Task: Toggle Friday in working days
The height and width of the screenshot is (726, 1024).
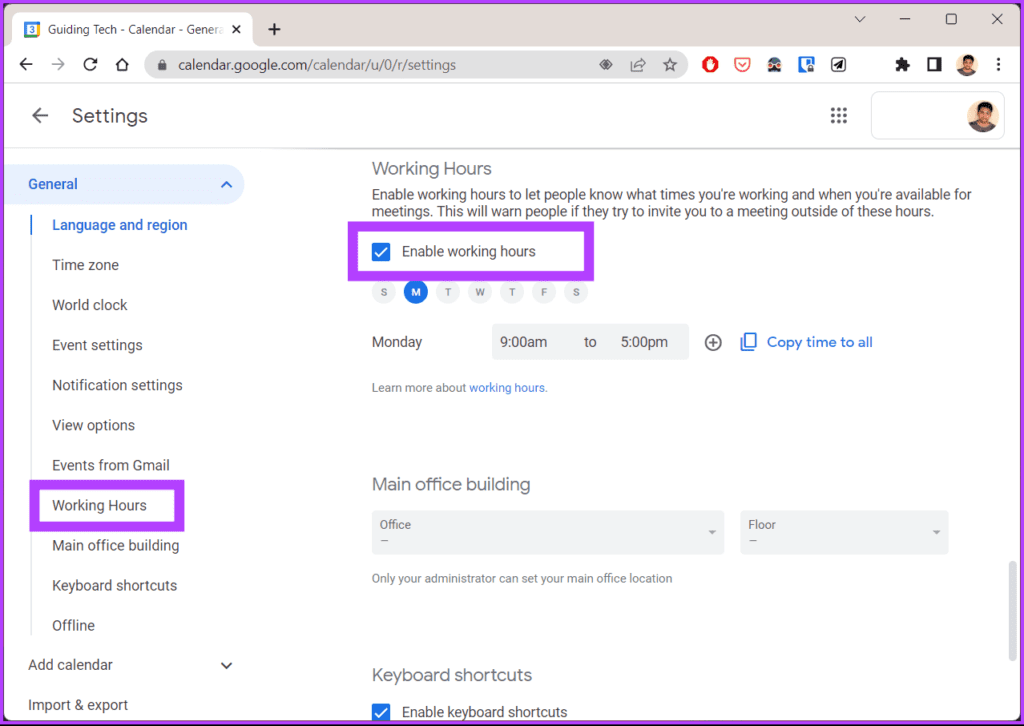Action: 544,292
